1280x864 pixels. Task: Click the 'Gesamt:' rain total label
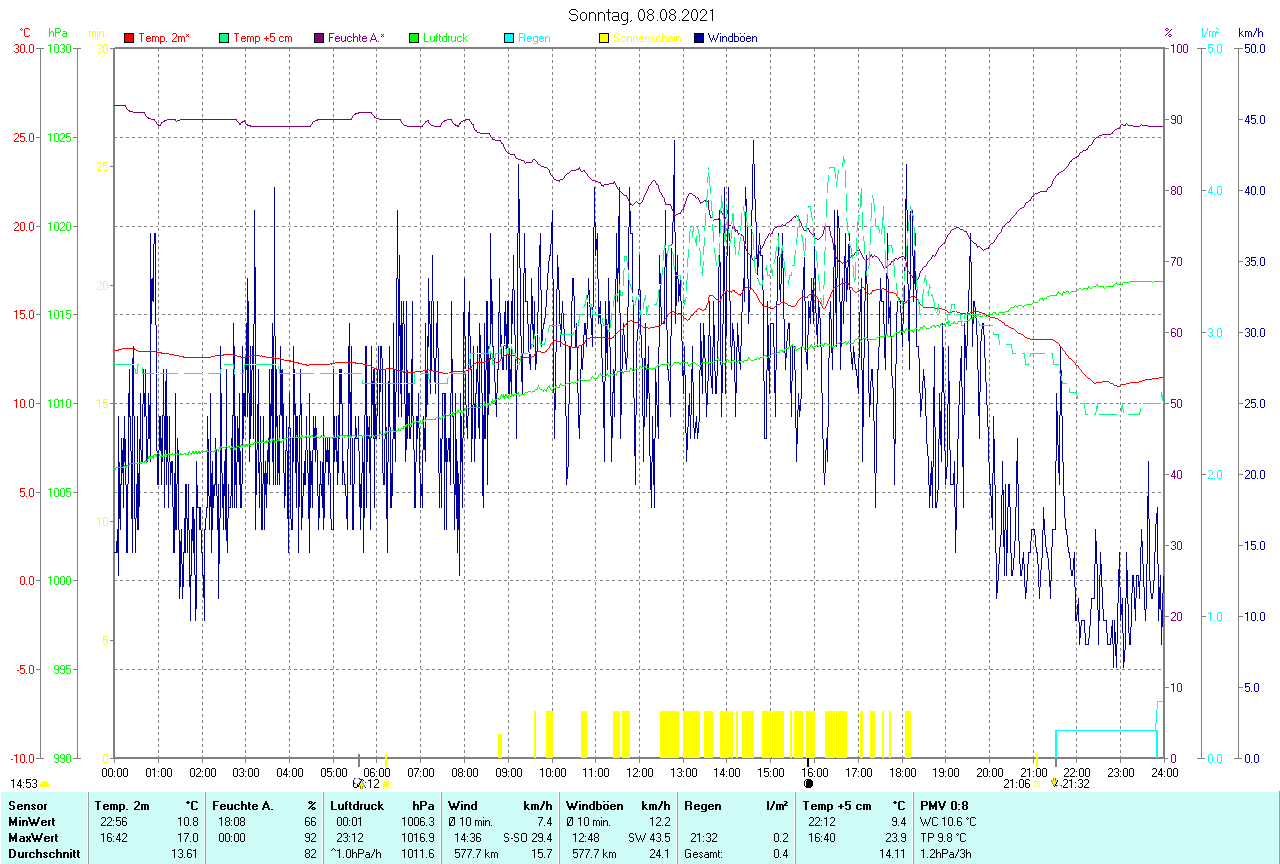(704, 855)
